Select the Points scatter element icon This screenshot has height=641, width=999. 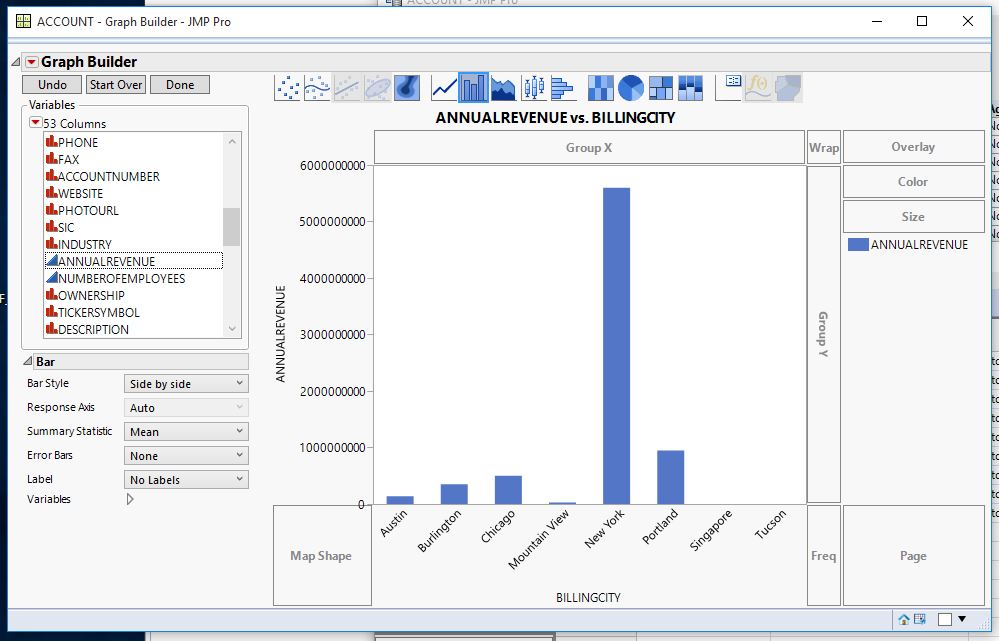(287, 88)
